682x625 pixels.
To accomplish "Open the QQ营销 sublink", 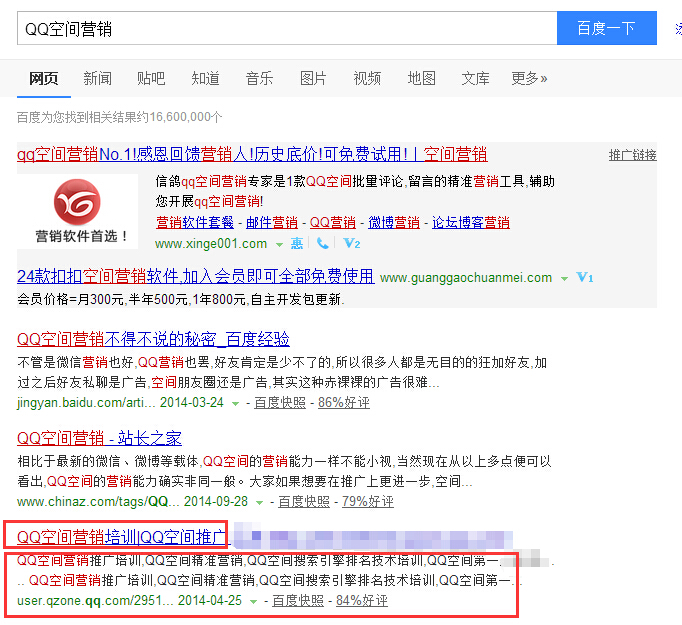I will (x=333, y=223).
